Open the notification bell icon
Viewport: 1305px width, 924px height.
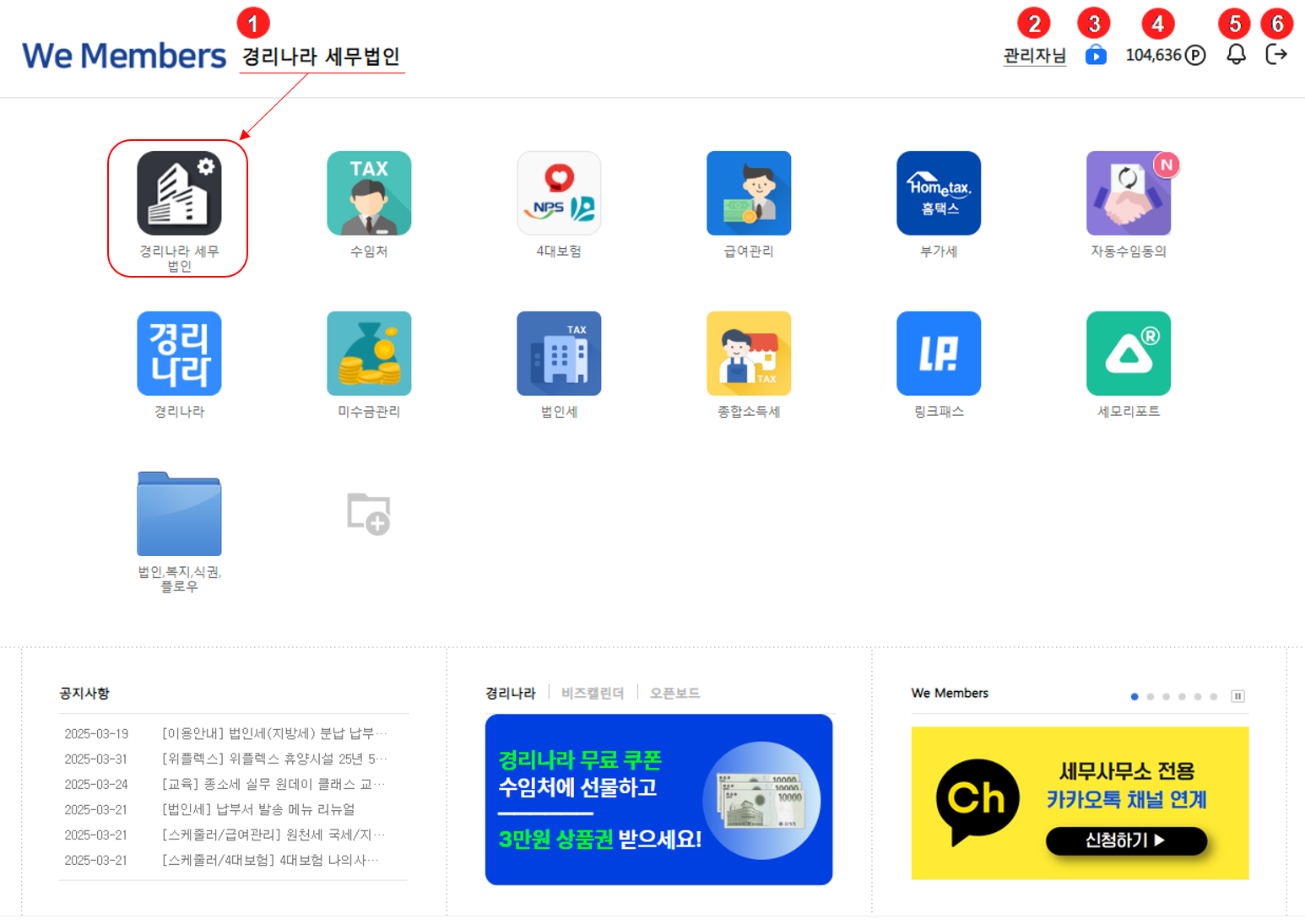point(1236,55)
